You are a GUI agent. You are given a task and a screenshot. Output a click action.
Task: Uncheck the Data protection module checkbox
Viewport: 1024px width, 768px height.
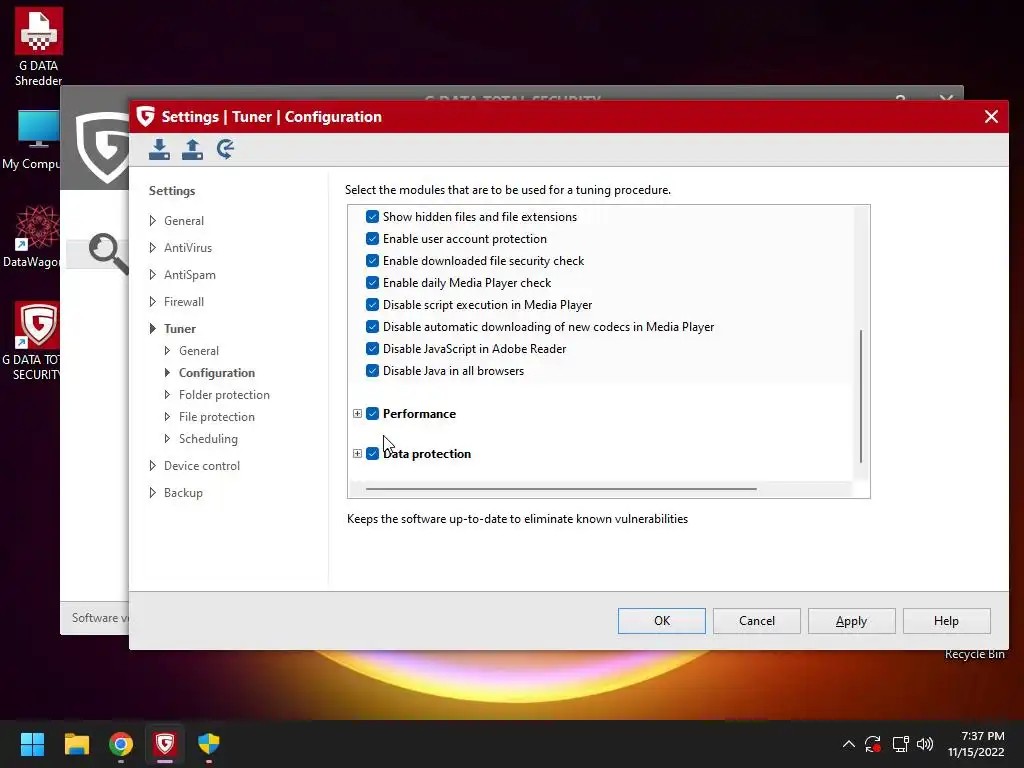tap(372, 453)
